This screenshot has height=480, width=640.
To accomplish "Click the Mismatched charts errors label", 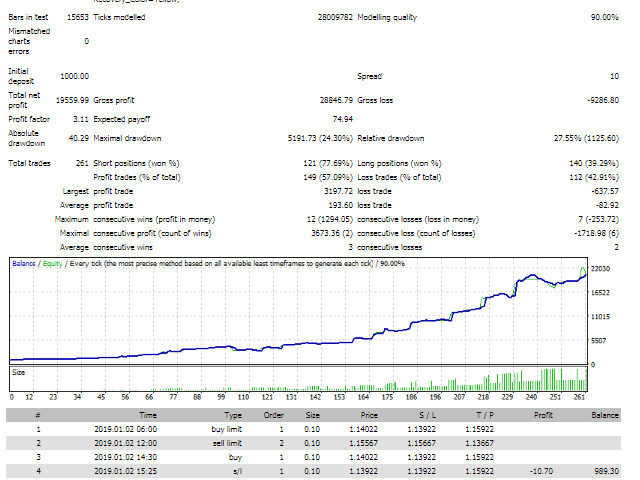I will click(x=29, y=41).
